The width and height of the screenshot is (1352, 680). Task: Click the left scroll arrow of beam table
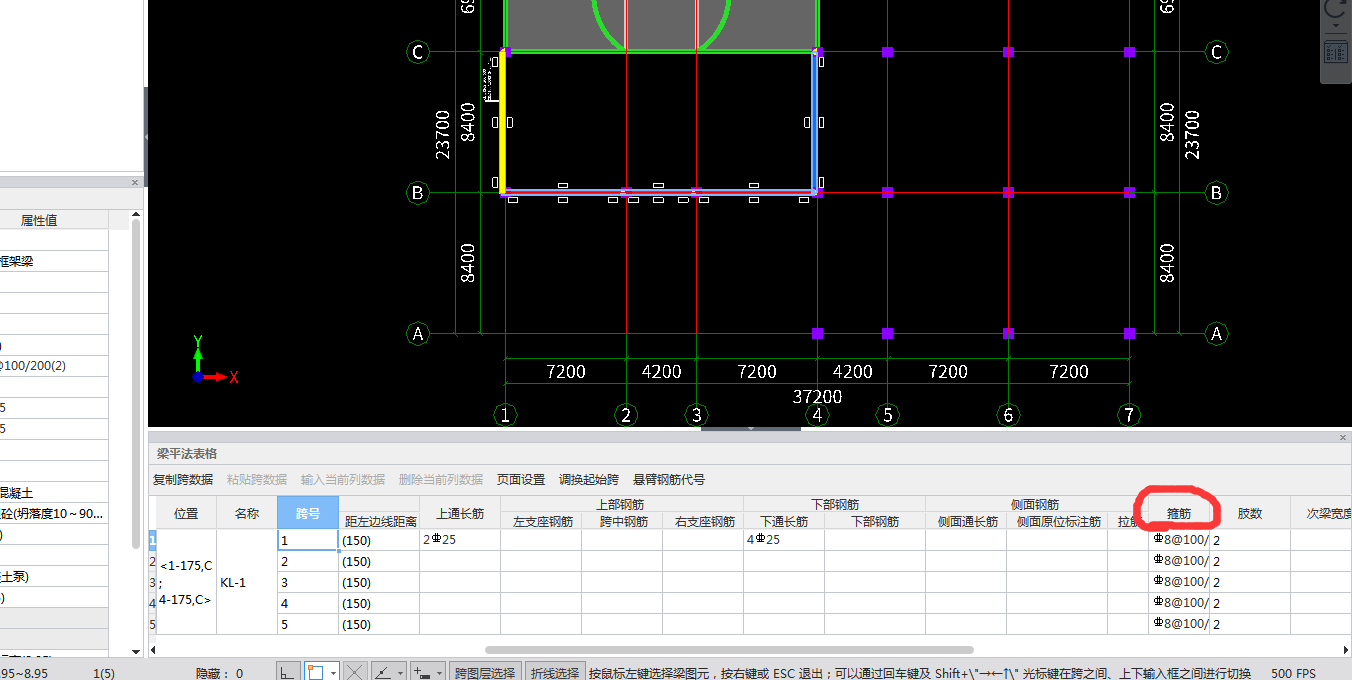pyautogui.click(x=153, y=650)
